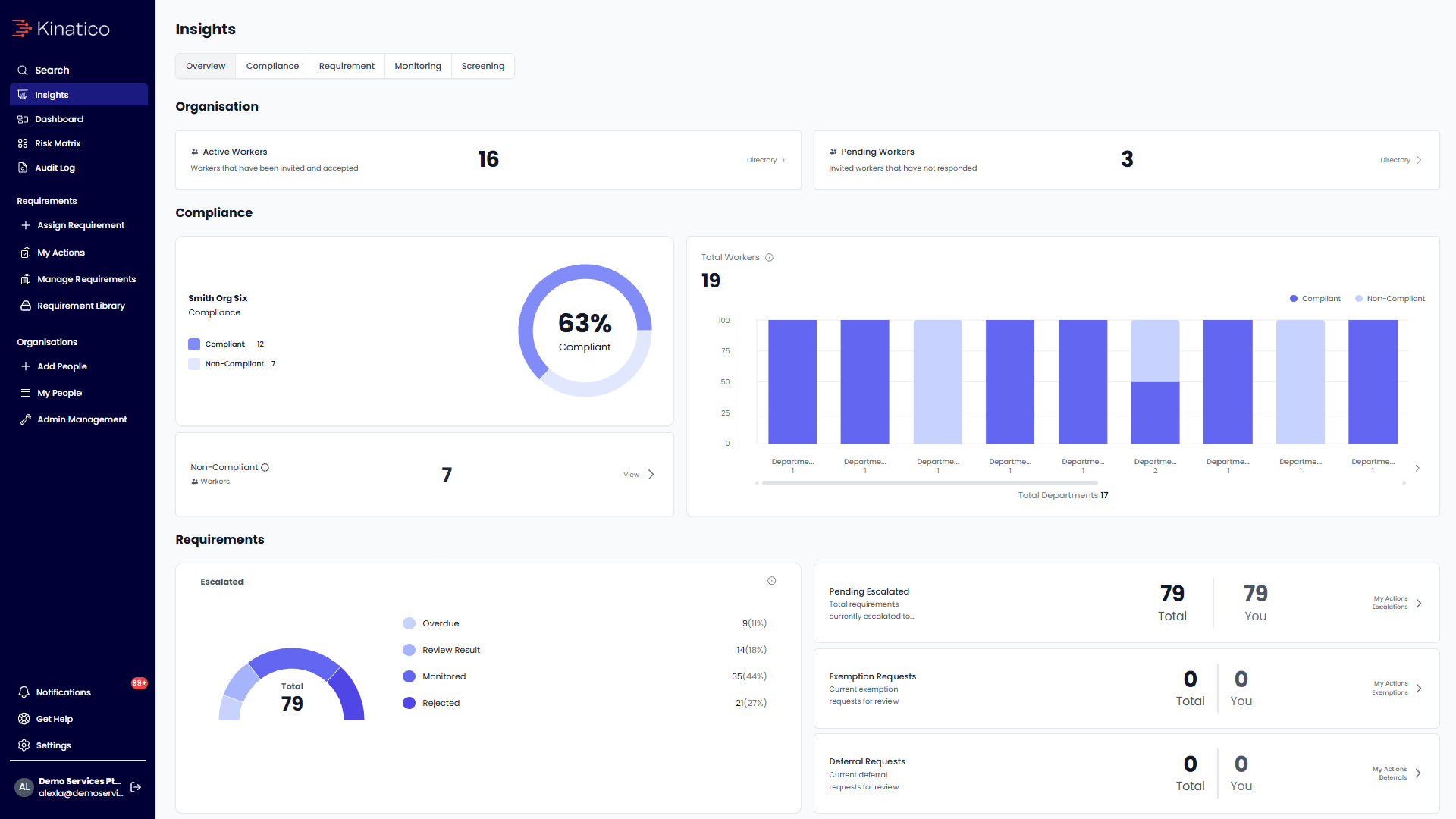Switch to the Monitoring tab

(x=418, y=66)
